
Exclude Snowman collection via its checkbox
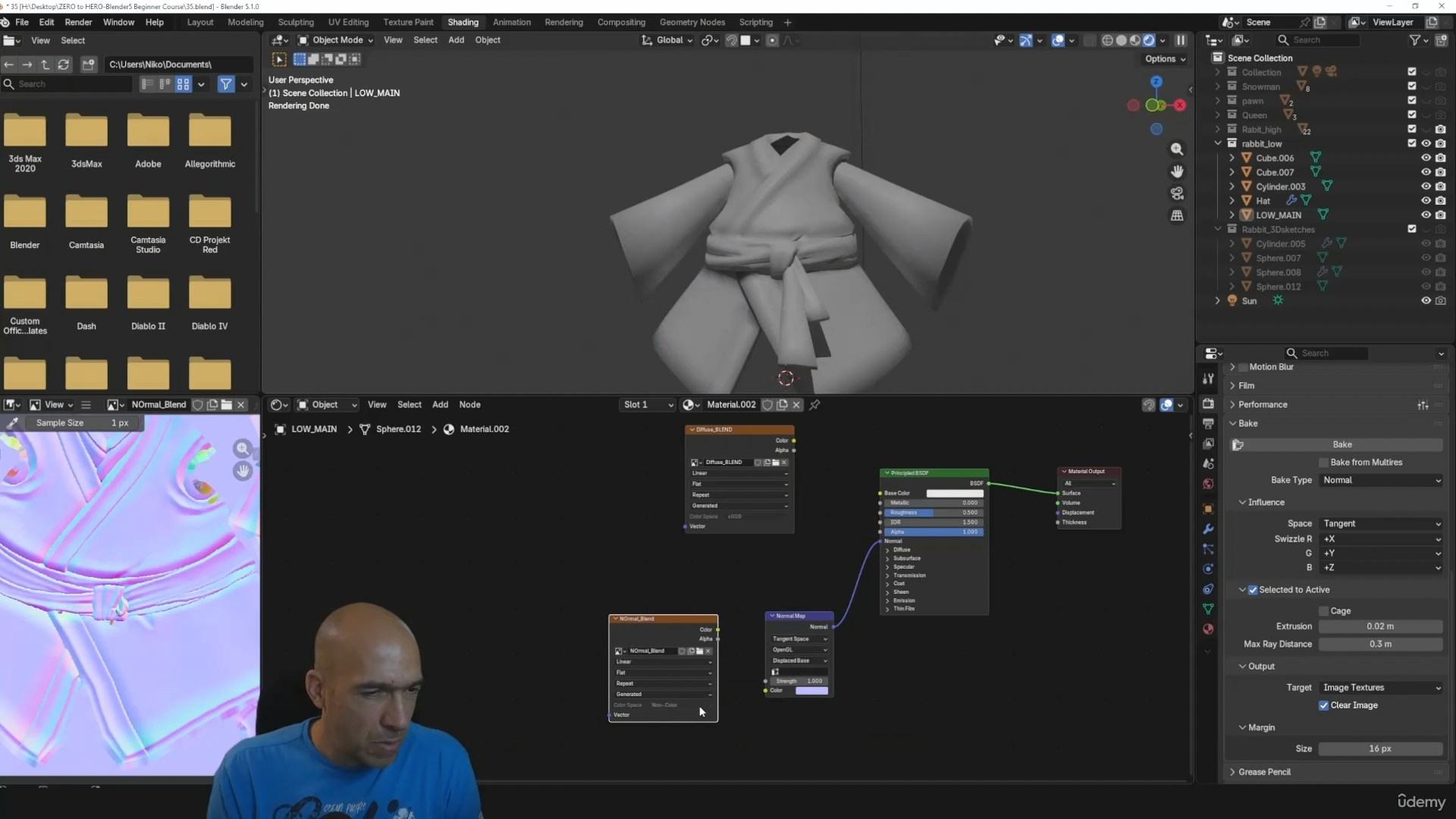[x=1412, y=86]
